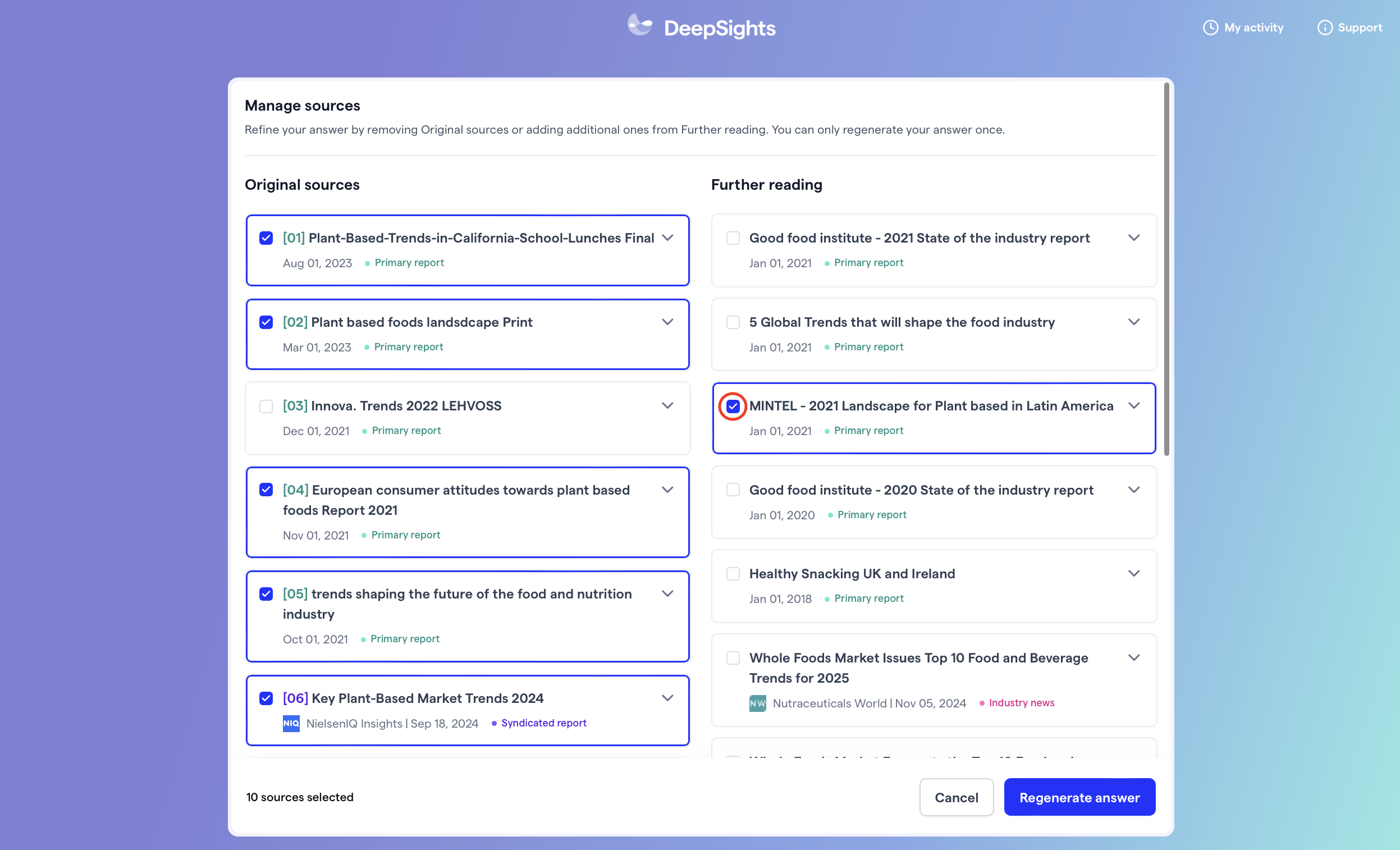Click the Support info icon
1400x850 pixels.
[1324, 28]
